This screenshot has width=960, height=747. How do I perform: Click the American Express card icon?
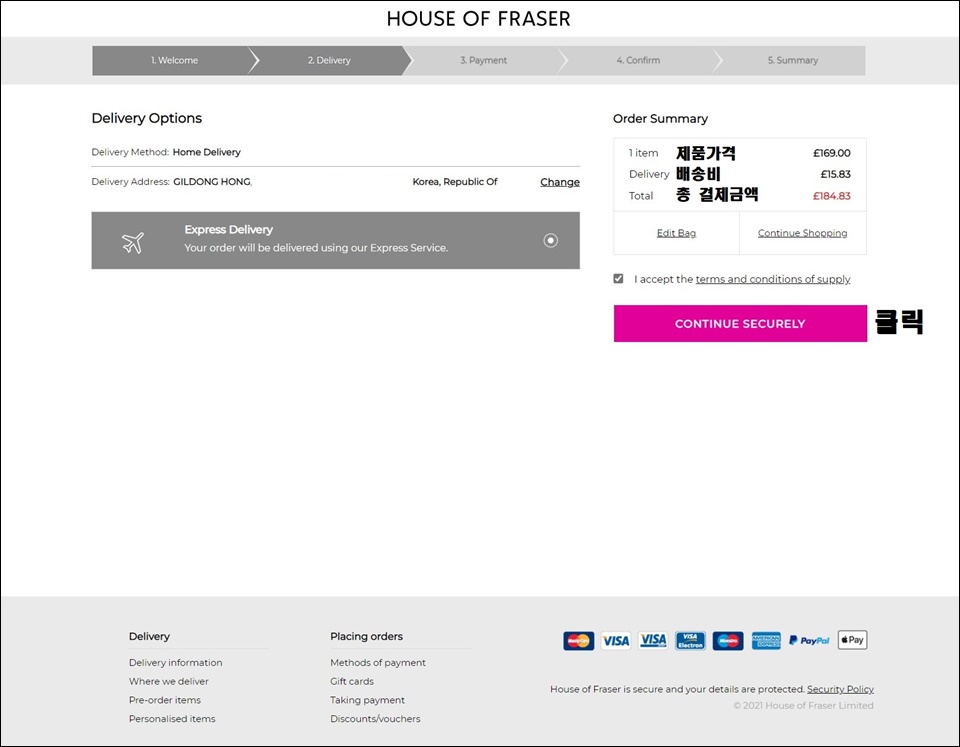766,640
